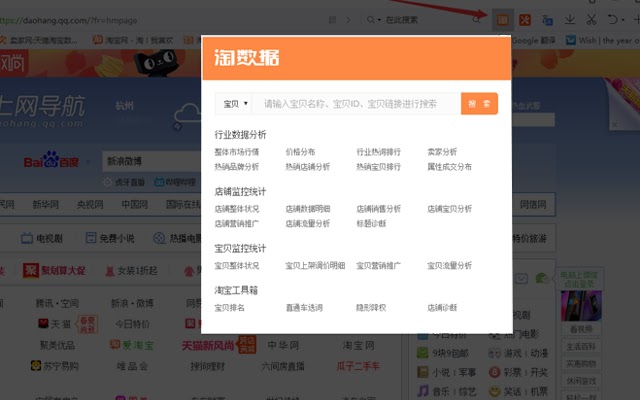Click the orange 搜索 button

point(479,104)
